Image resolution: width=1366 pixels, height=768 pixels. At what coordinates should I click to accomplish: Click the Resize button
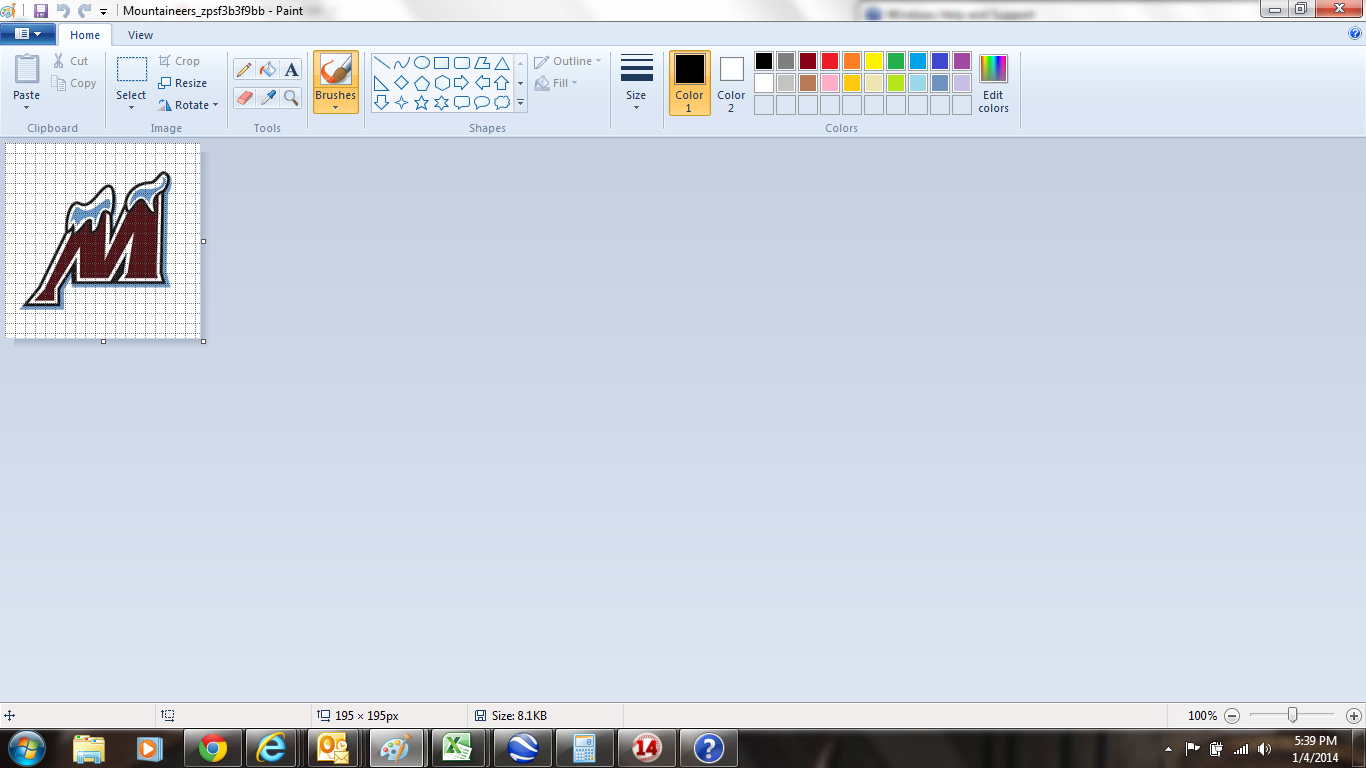(183, 83)
